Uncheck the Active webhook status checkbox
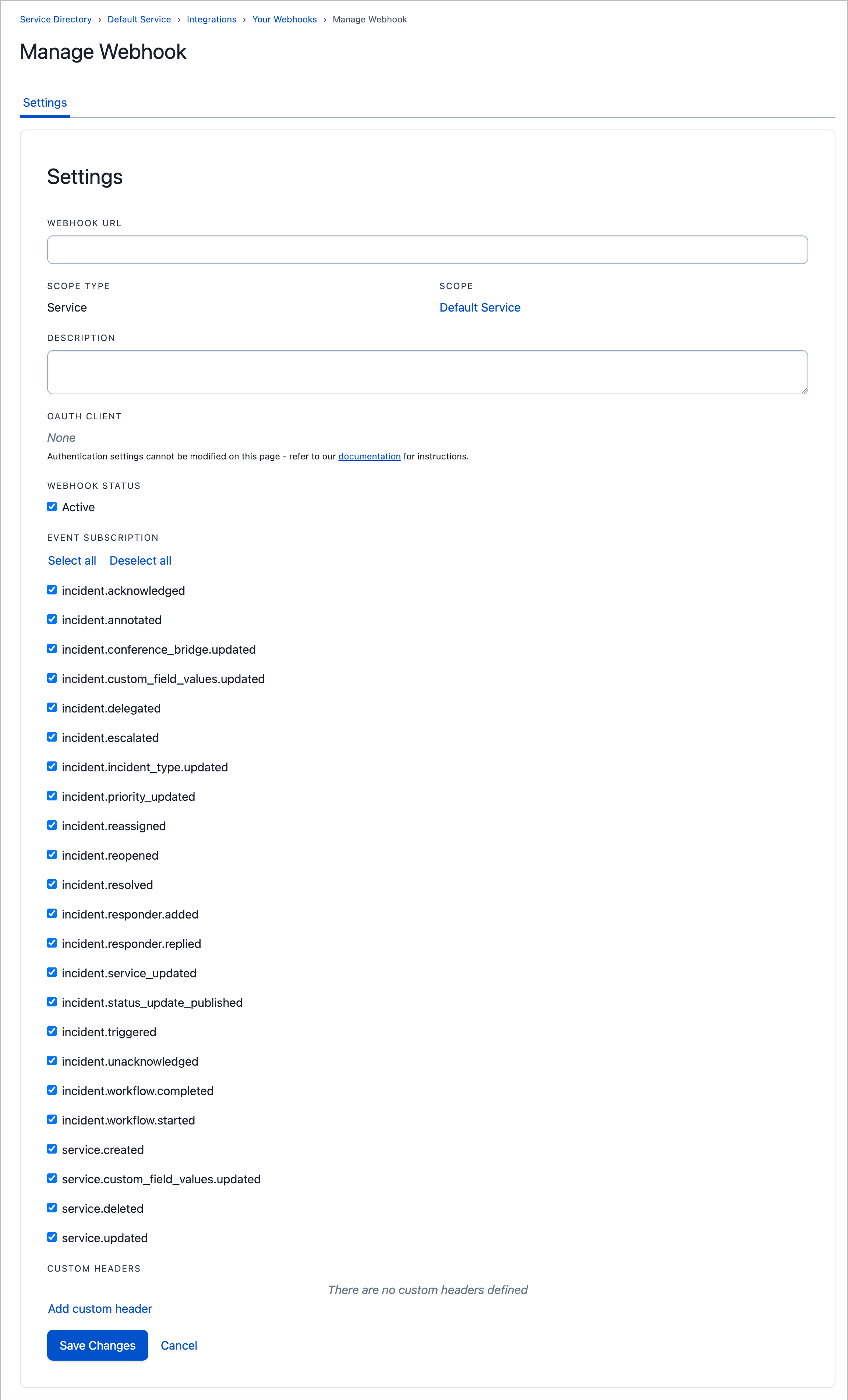Viewport: 848px width, 1400px height. [x=52, y=506]
